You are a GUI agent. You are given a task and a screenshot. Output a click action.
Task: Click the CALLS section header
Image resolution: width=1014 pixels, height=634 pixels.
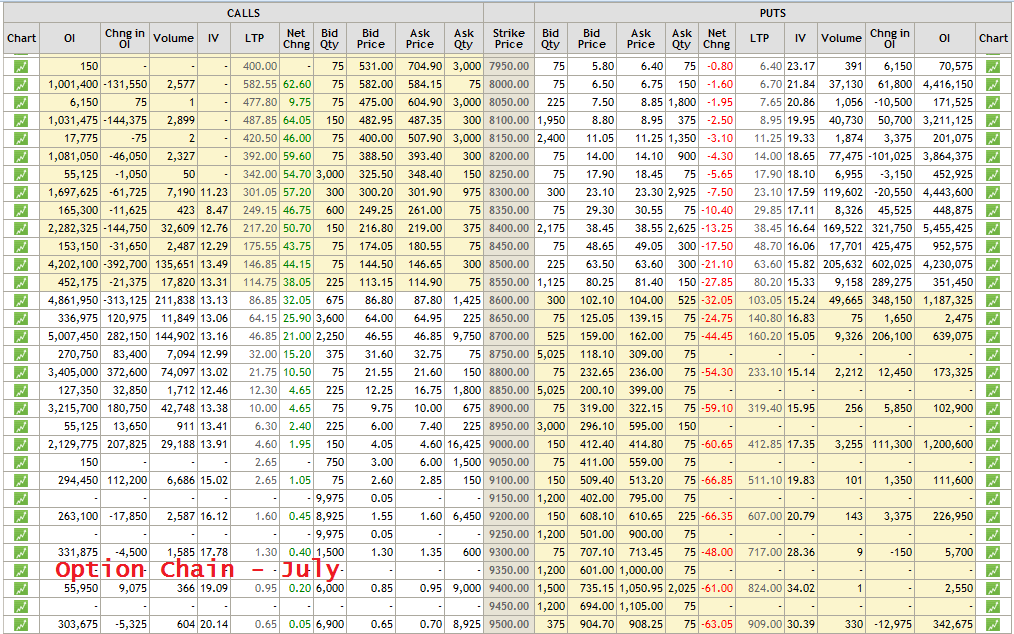(243, 13)
